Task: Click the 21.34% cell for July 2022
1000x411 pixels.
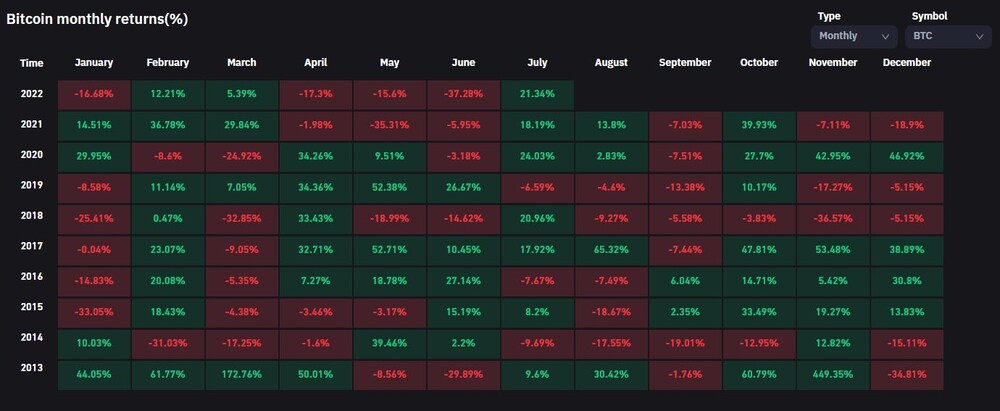Action: [x=538, y=94]
